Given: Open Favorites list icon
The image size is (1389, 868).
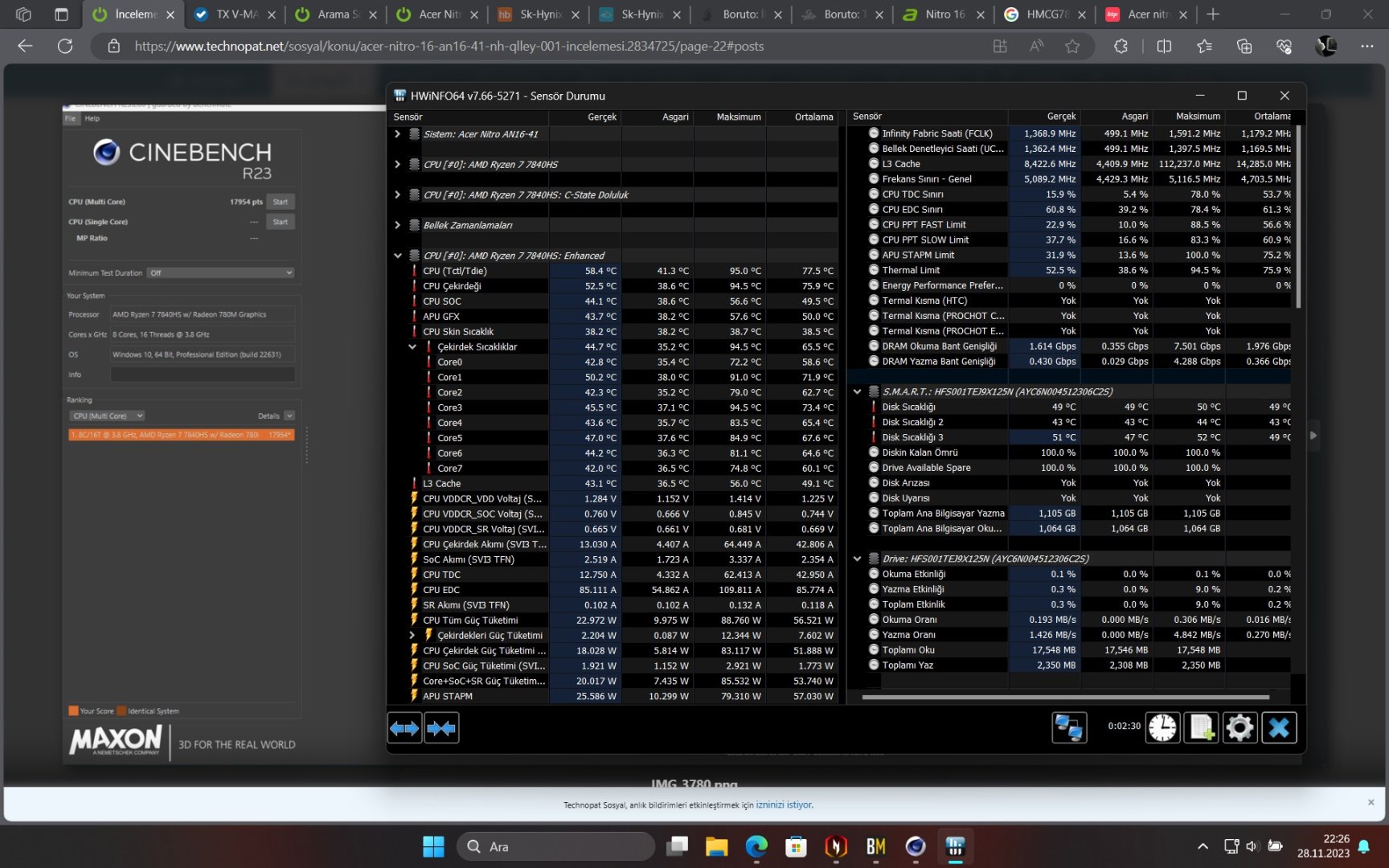Looking at the screenshot, I should 1204,46.
